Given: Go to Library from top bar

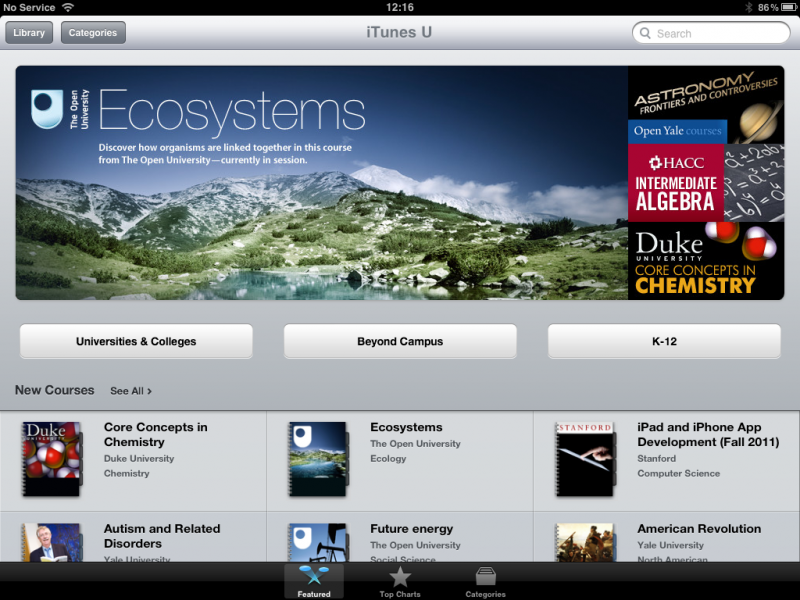Looking at the screenshot, I should tap(29, 33).
